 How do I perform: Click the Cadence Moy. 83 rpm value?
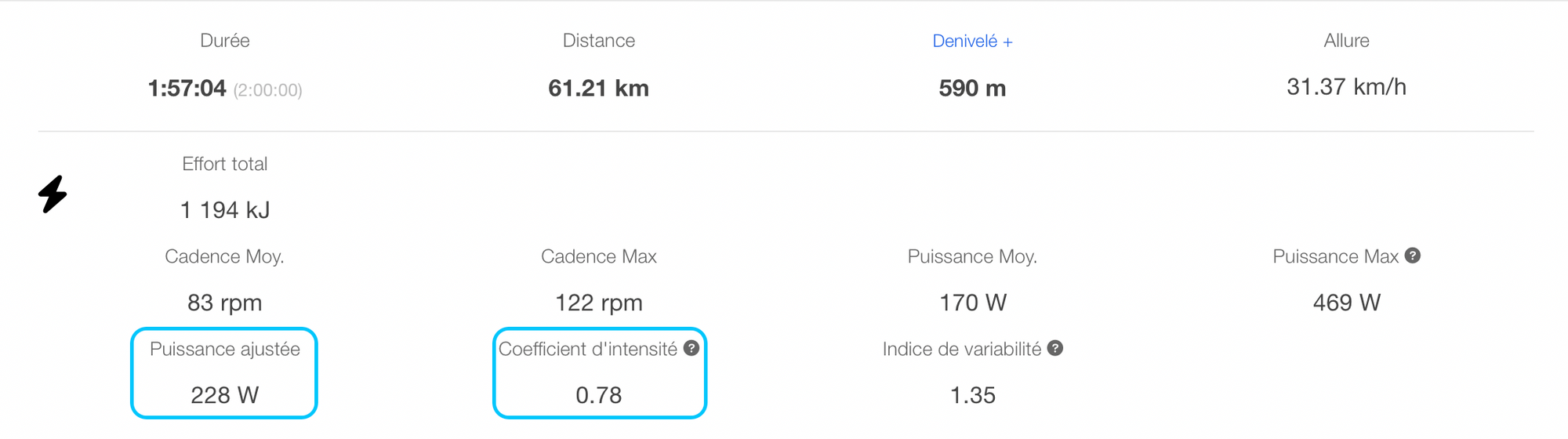pos(225,303)
